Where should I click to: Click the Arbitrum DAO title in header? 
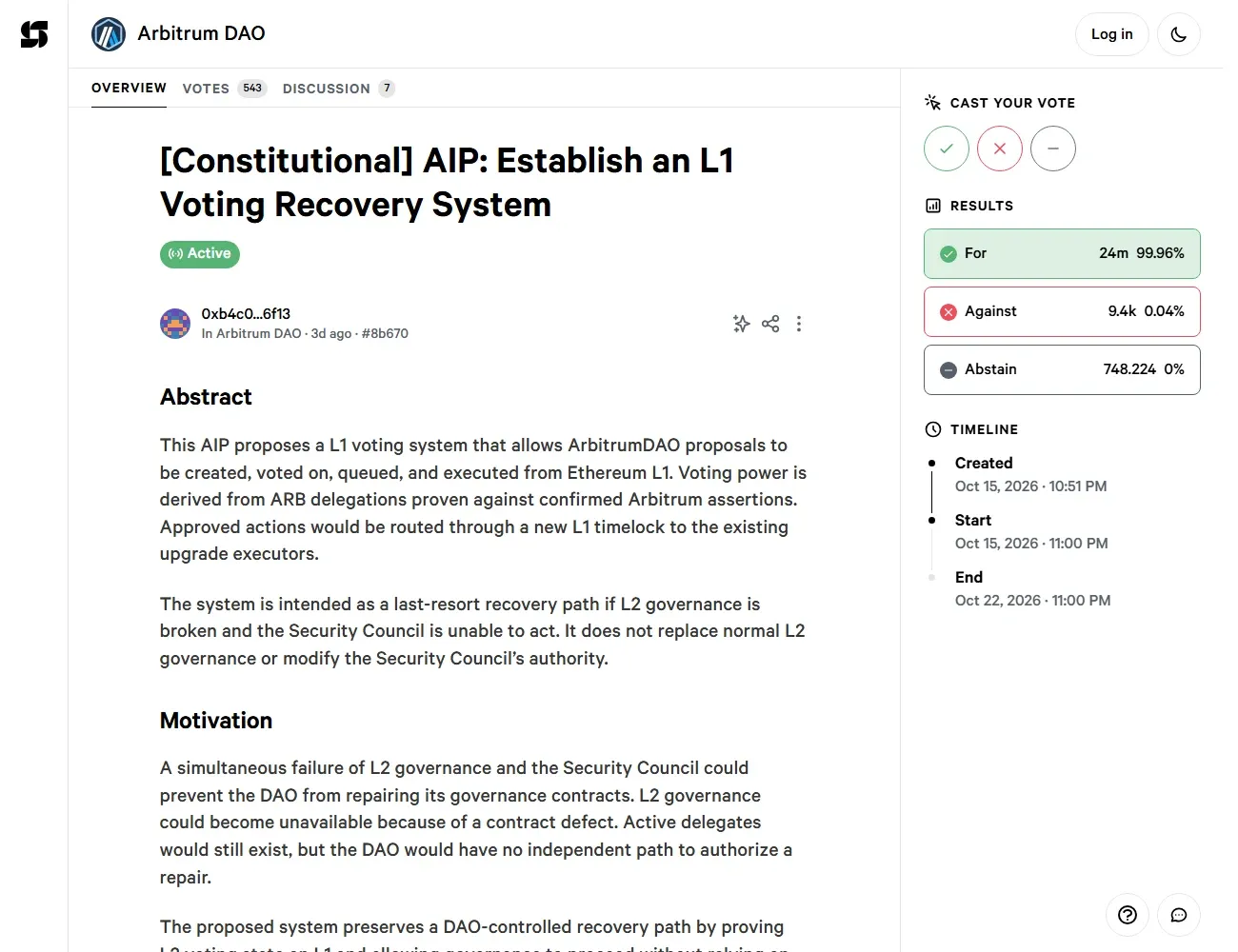[201, 33]
